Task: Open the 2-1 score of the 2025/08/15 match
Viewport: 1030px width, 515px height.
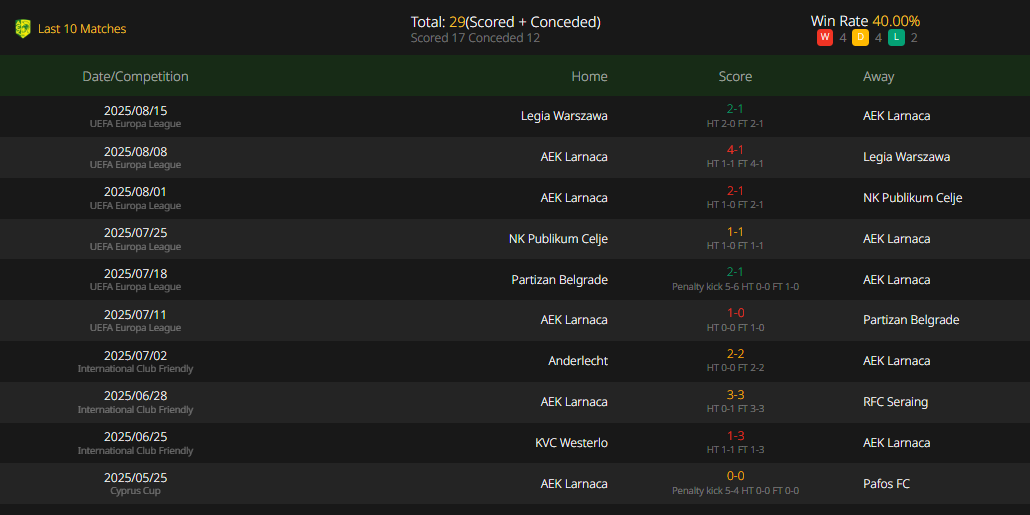Action: pos(735,109)
